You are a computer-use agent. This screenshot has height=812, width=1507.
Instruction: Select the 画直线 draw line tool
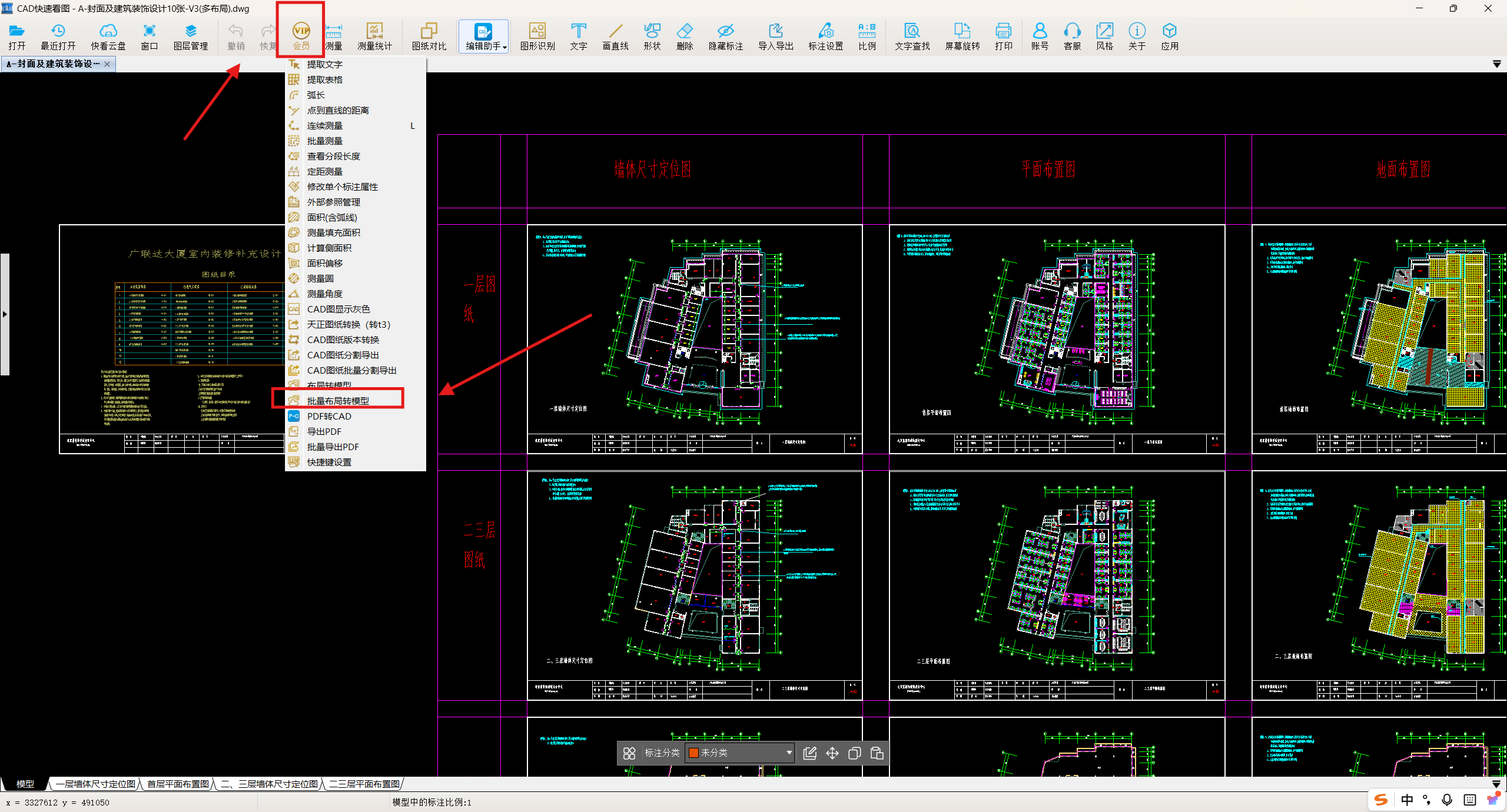coord(615,36)
